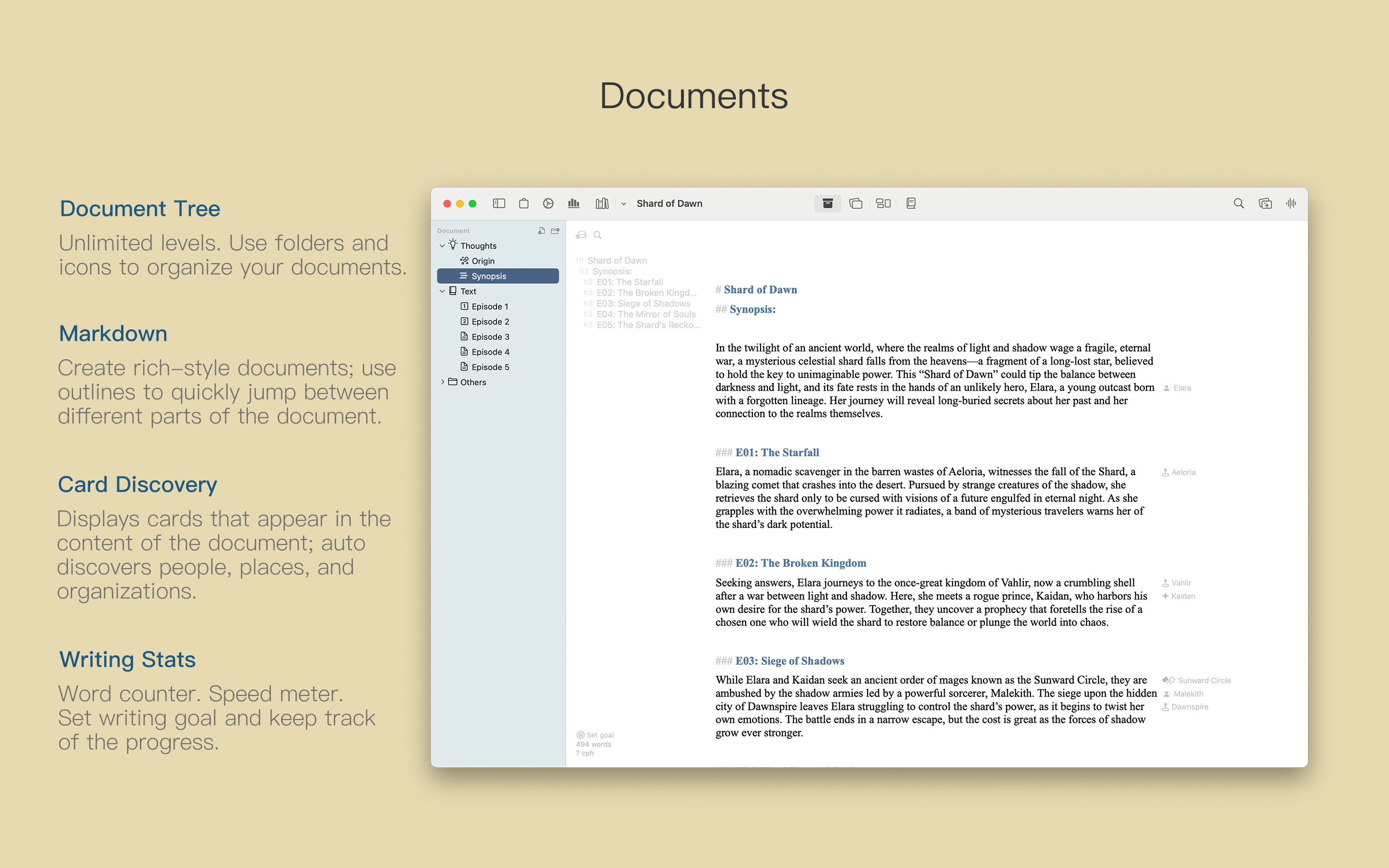Click the search magnifier in the toolbar
Viewport: 1389px width, 868px height.
point(1239,203)
